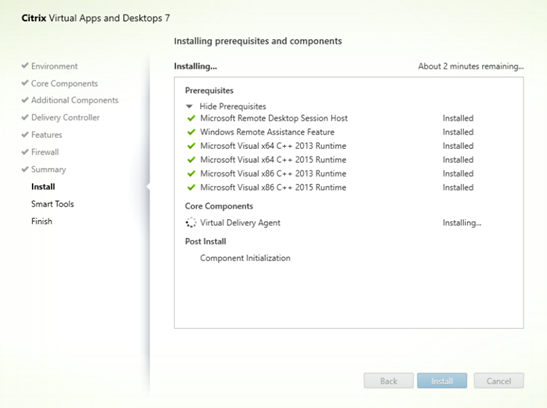Click Microsoft Visual x64 C++ 2013 Runtime text
This screenshot has width=547, height=408.
coord(273,146)
